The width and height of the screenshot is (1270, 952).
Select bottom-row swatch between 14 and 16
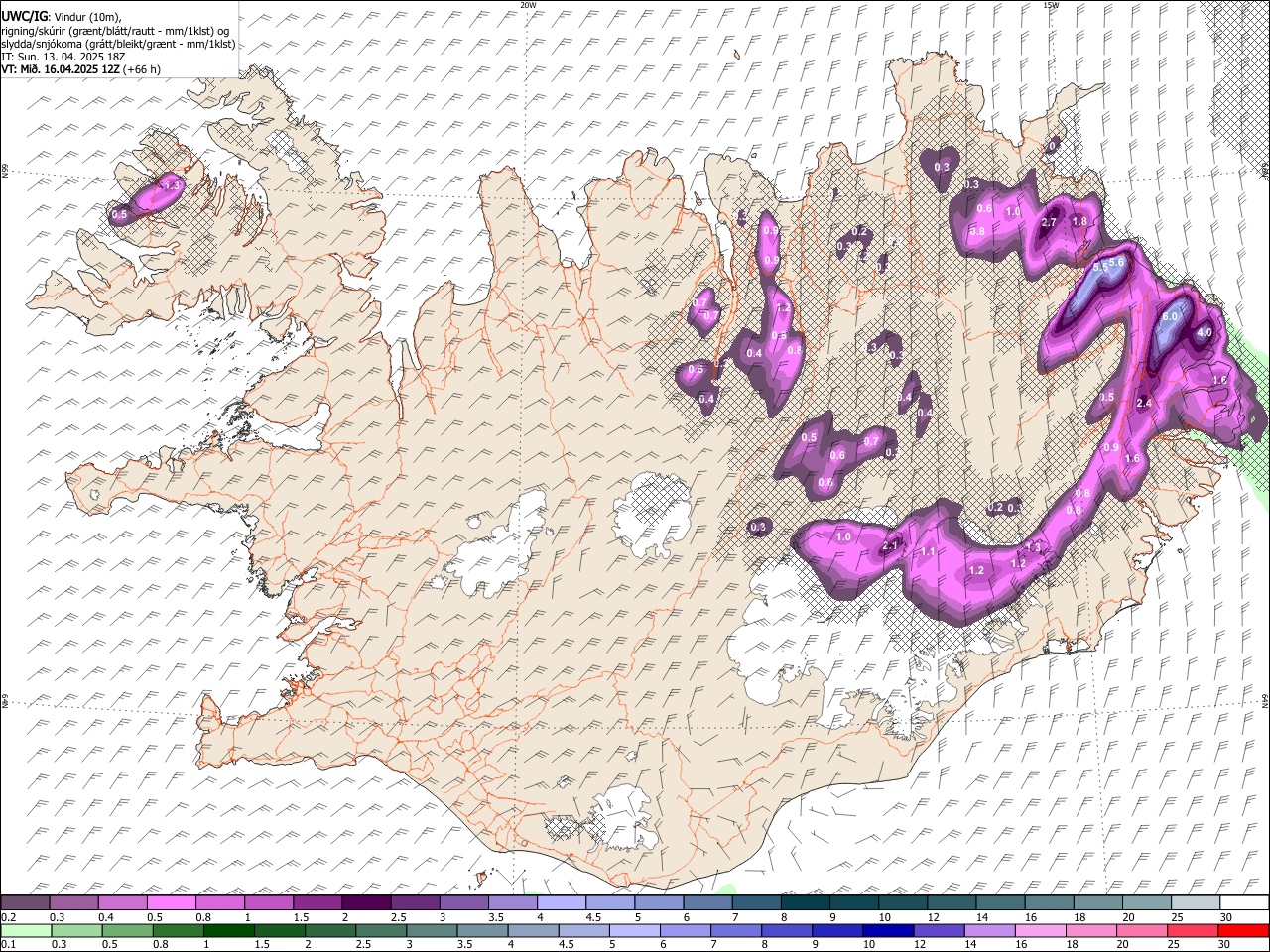[x=990, y=930]
